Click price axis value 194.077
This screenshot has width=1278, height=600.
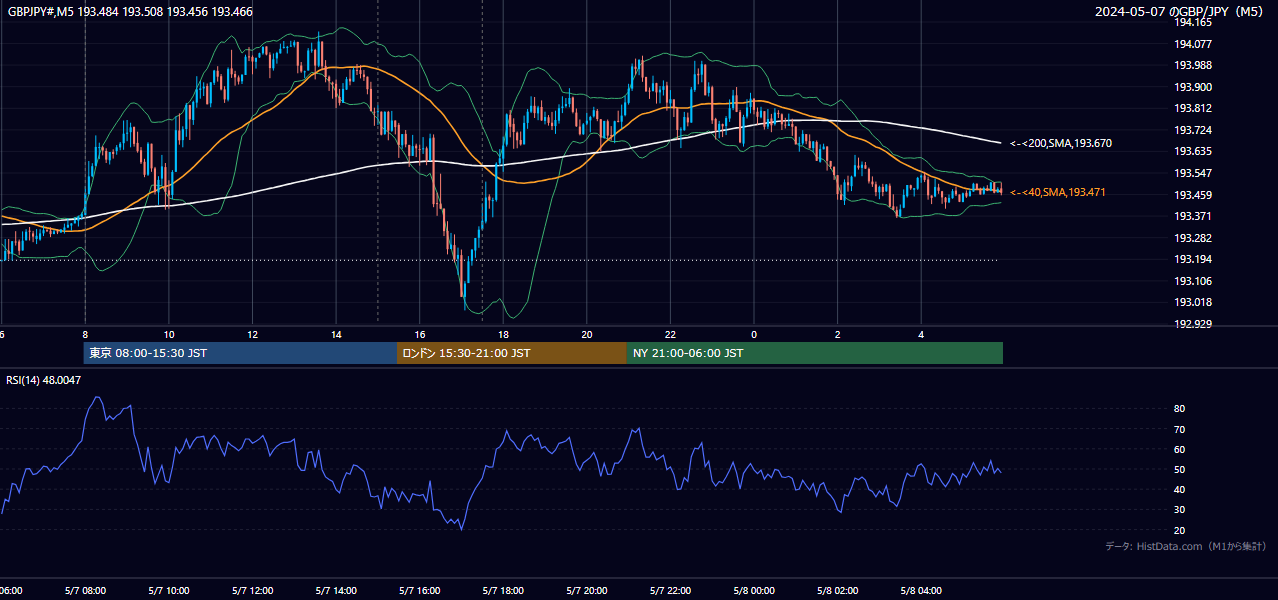[1192, 44]
